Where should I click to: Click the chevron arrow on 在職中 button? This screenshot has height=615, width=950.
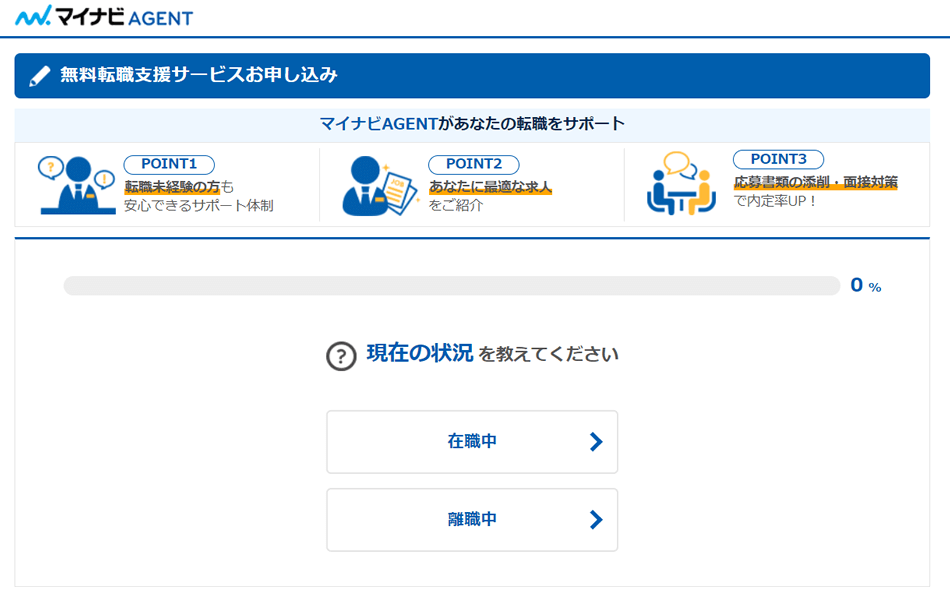point(596,442)
